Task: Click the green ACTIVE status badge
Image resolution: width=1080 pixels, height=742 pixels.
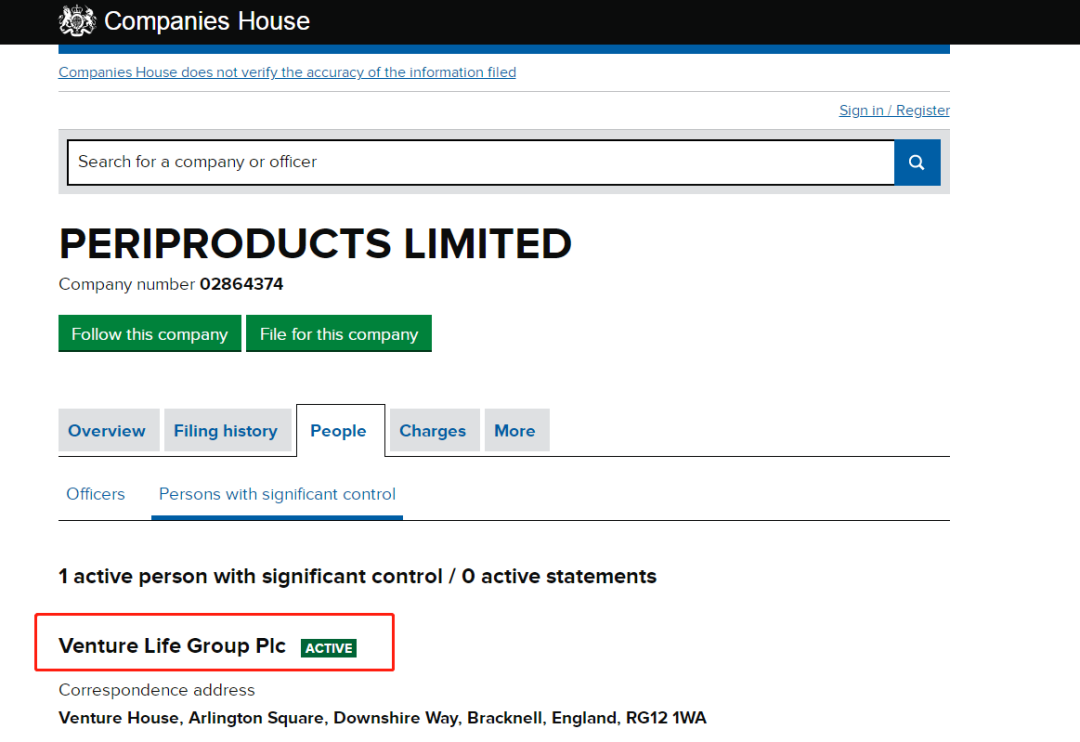Action: 329,648
